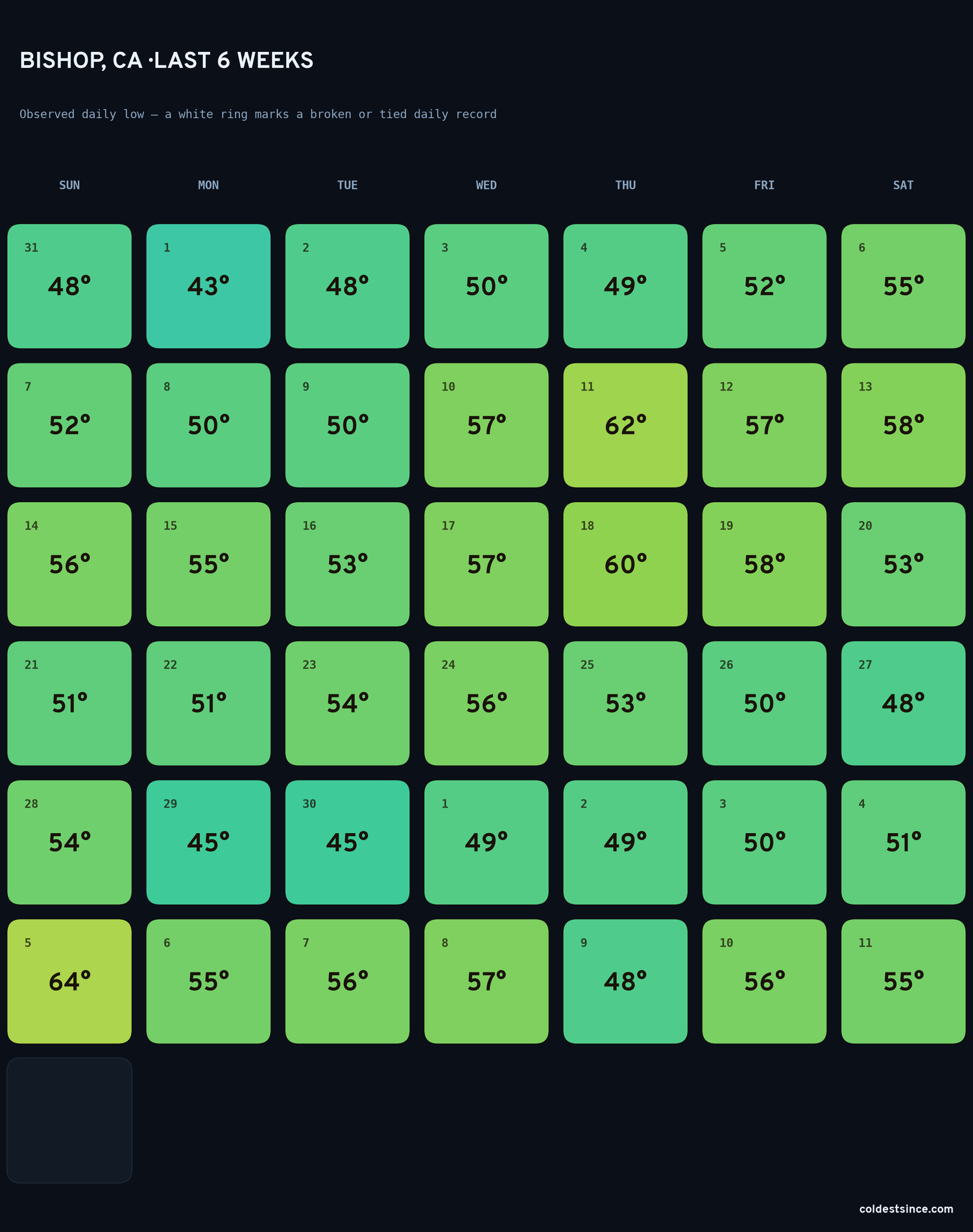
Task: Click the 58° tile on the 13th
Action: pos(903,425)
